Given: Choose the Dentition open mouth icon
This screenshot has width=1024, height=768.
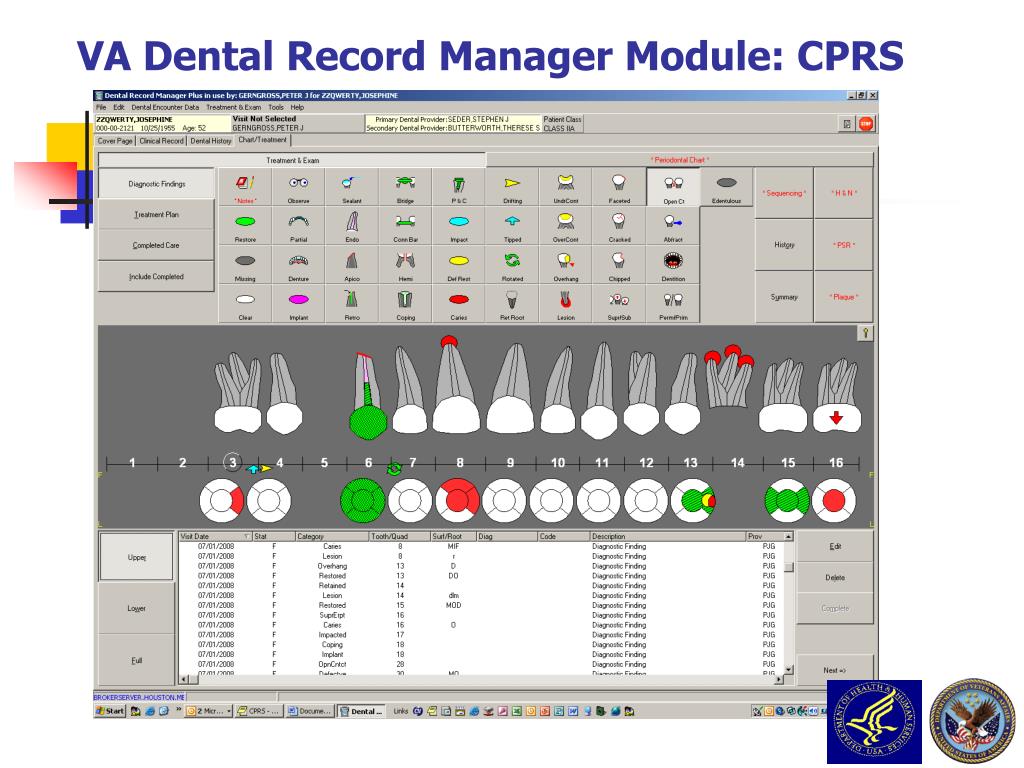Looking at the screenshot, I should (x=673, y=265).
